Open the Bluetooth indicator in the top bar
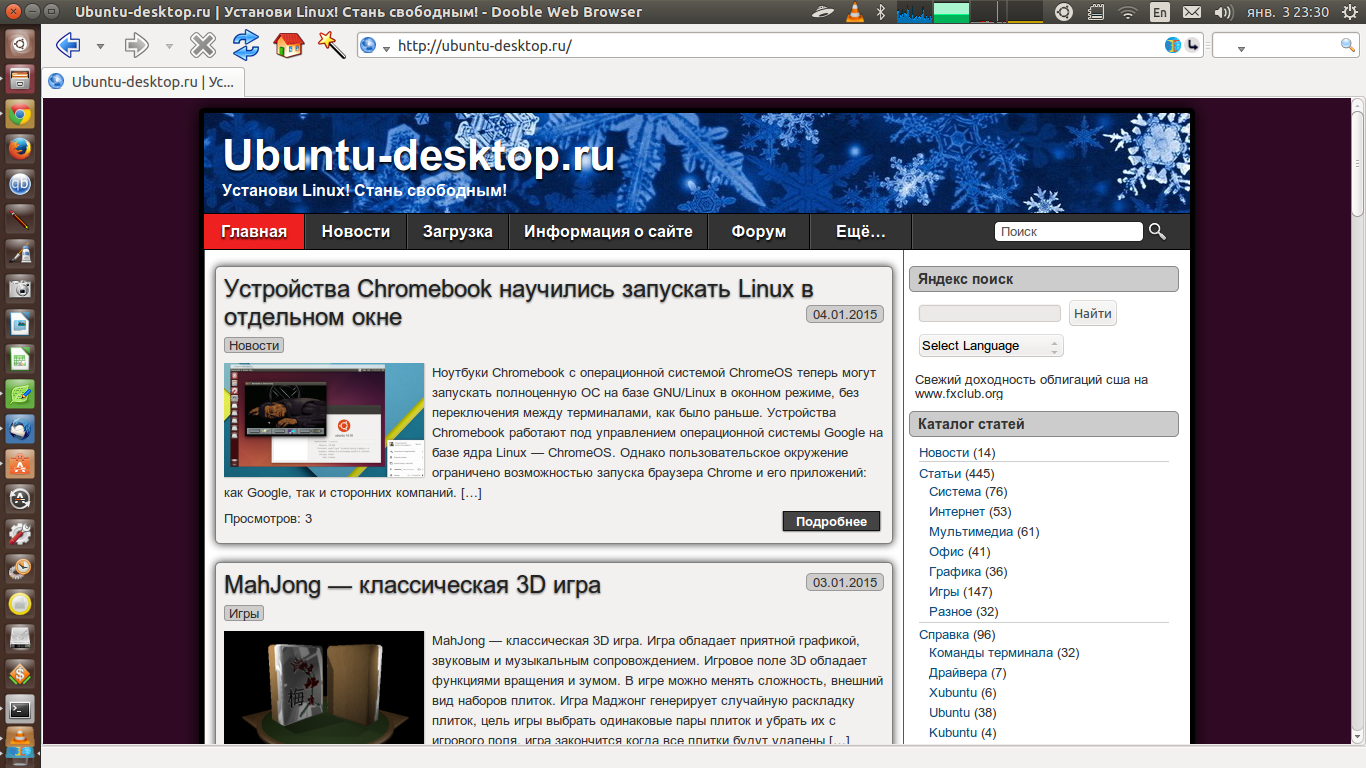This screenshot has width=1366, height=768. coord(882,12)
